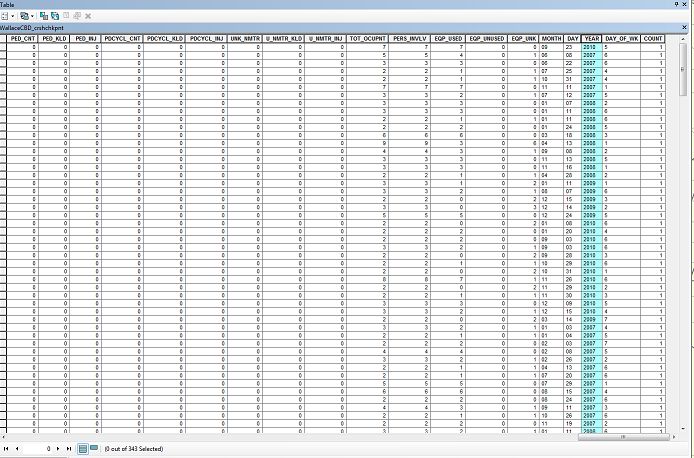Select the COUNT column header
This screenshot has width=694, height=458.
[653, 39]
